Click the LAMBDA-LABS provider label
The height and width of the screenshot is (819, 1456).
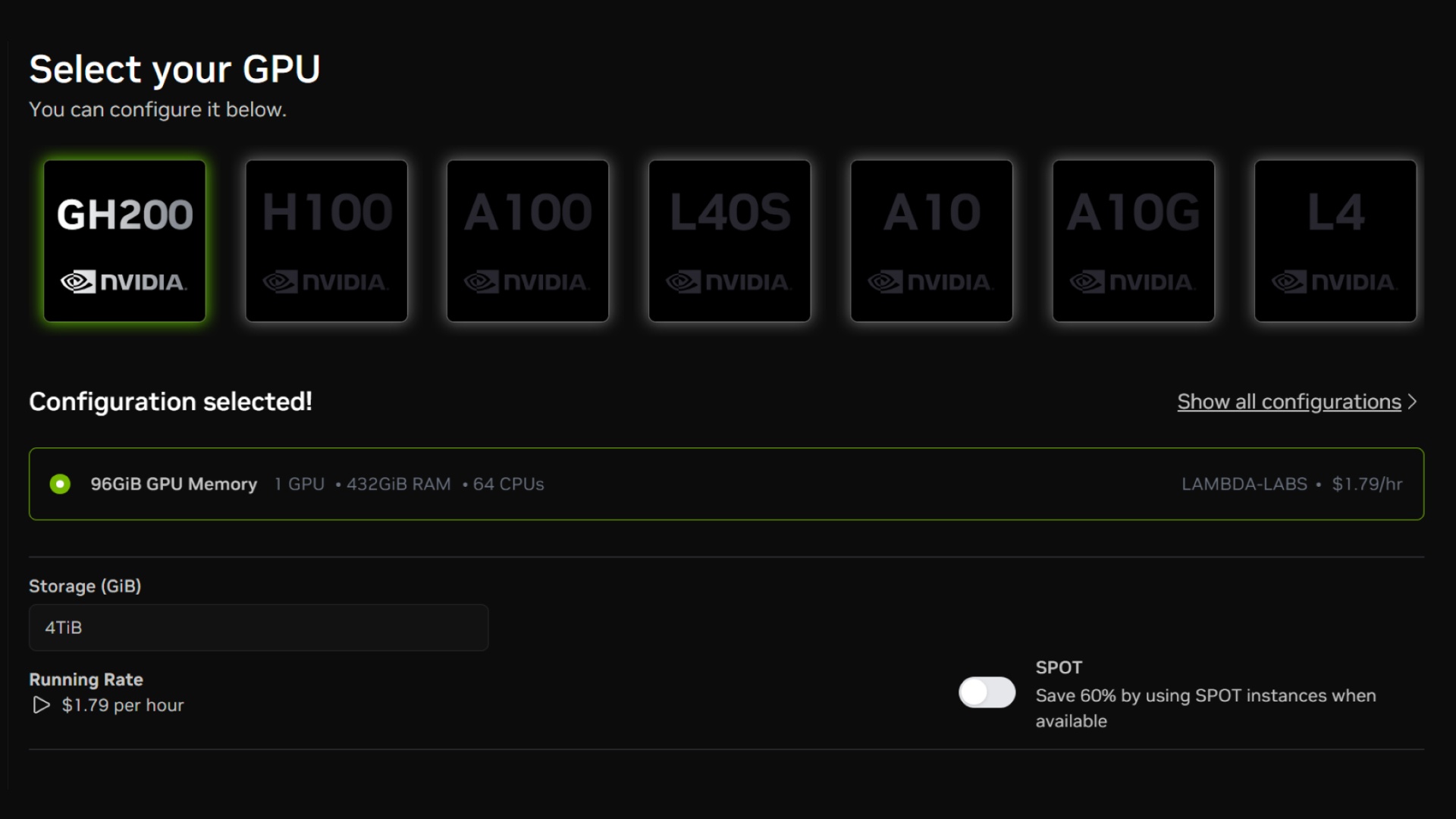pyautogui.click(x=1244, y=484)
